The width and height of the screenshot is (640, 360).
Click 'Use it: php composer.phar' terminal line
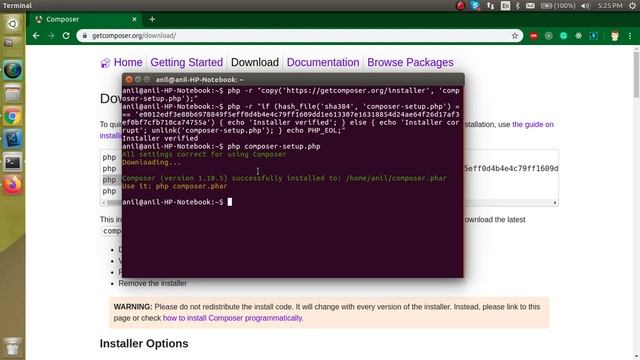(174, 186)
